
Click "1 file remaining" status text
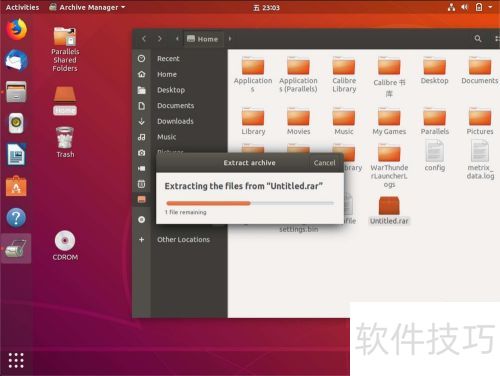pos(186,212)
